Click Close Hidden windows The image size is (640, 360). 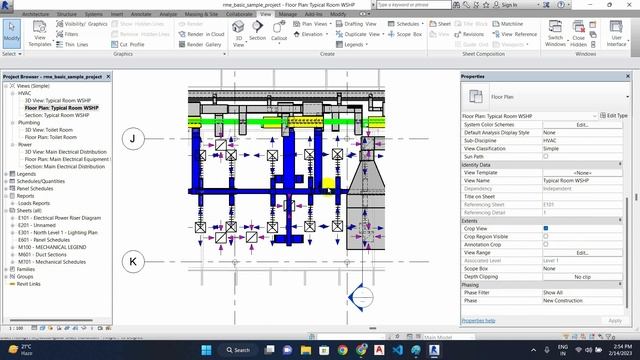coord(578,33)
